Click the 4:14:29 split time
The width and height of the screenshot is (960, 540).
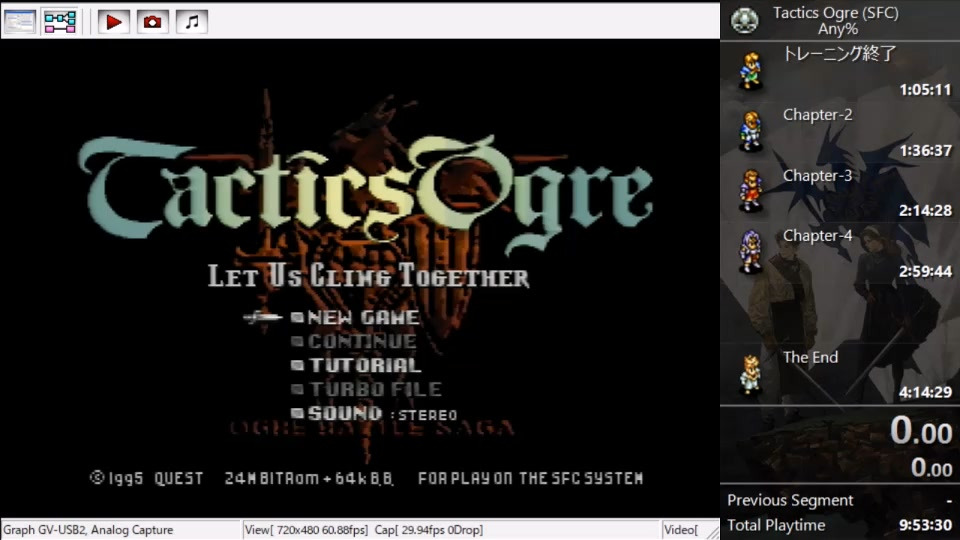pyautogui.click(x=925, y=392)
